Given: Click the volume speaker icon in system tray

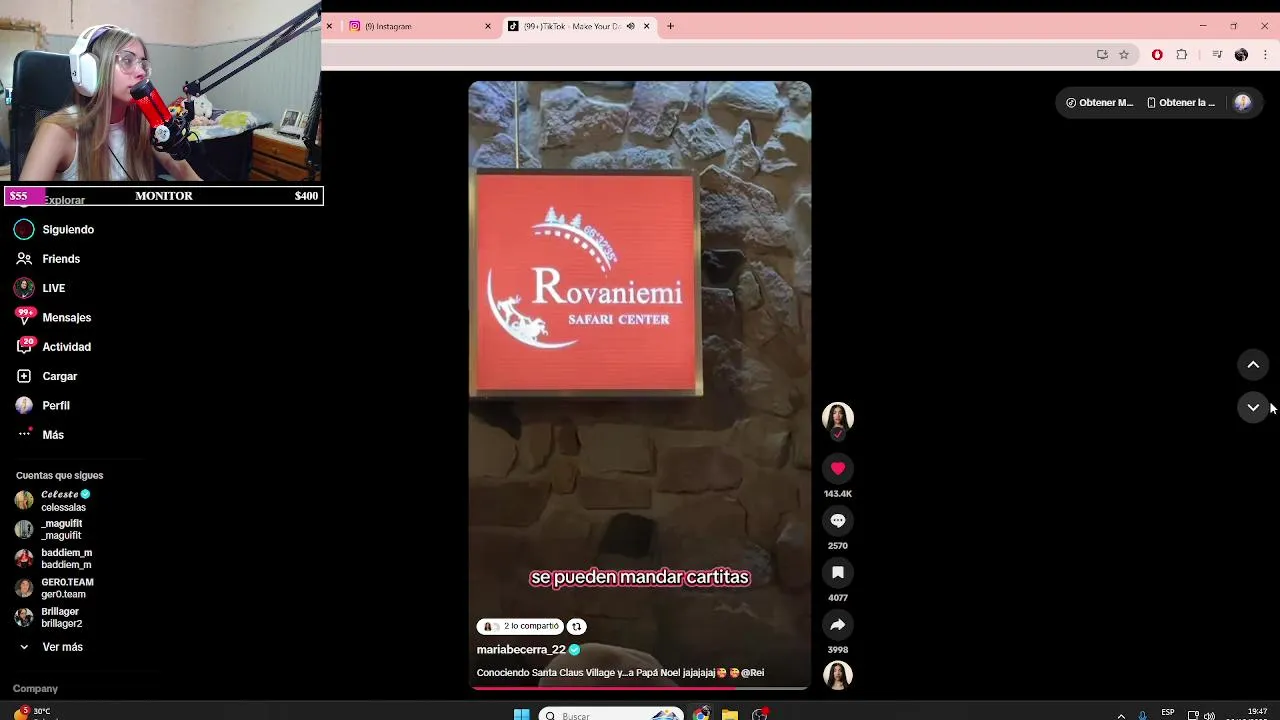Looking at the screenshot, I should pyautogui.click(x=1209, y=715).
